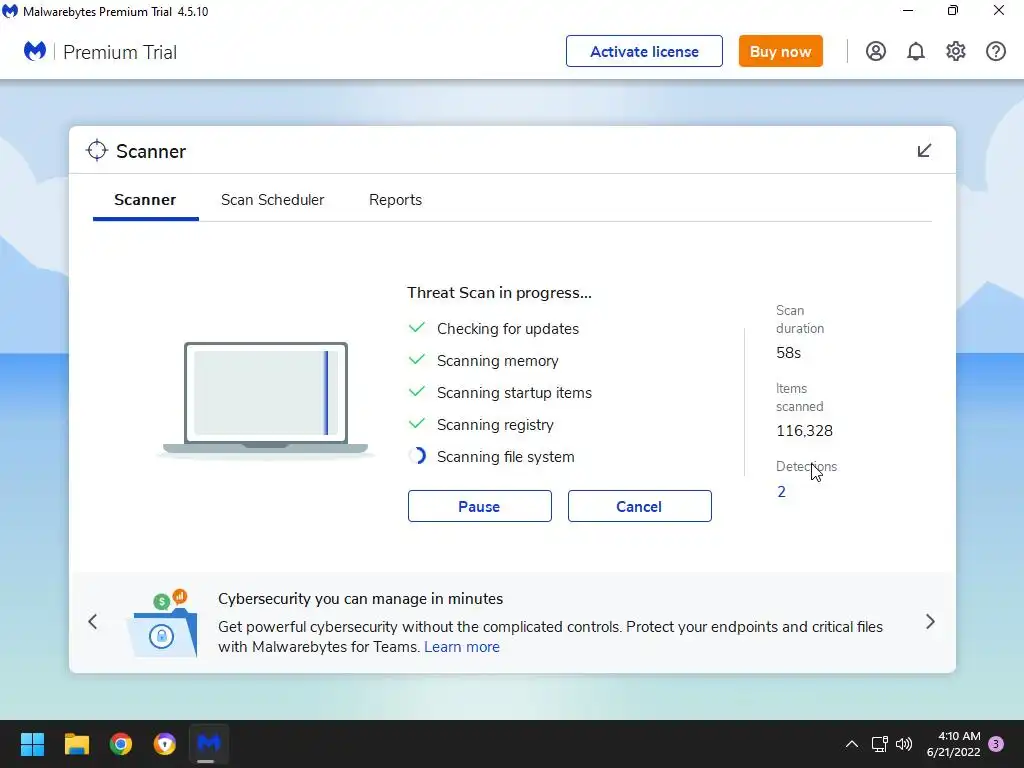Viewport: 1024px width, 768px height.
Task: Open the notification count badge
Action: pos(996,744)
